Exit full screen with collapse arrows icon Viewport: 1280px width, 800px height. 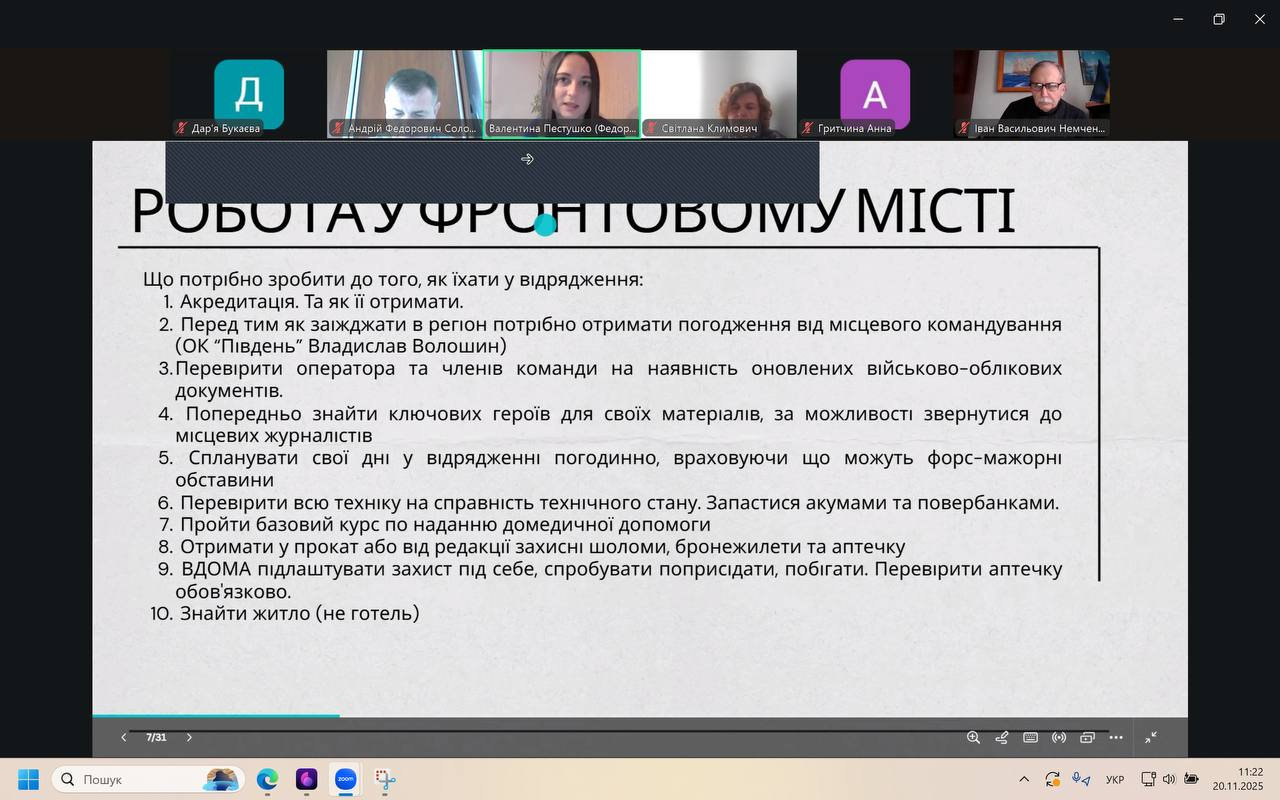(x=1151, y=738)
